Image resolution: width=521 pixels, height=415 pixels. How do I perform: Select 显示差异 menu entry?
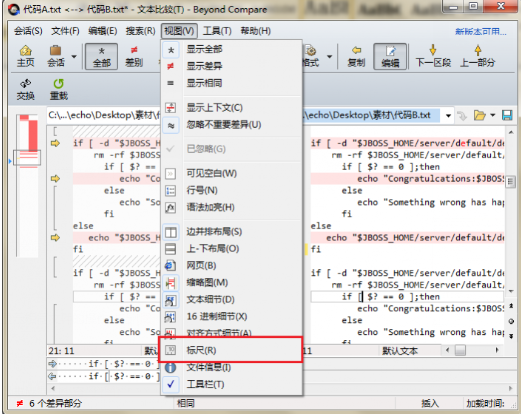coord(231,66)
